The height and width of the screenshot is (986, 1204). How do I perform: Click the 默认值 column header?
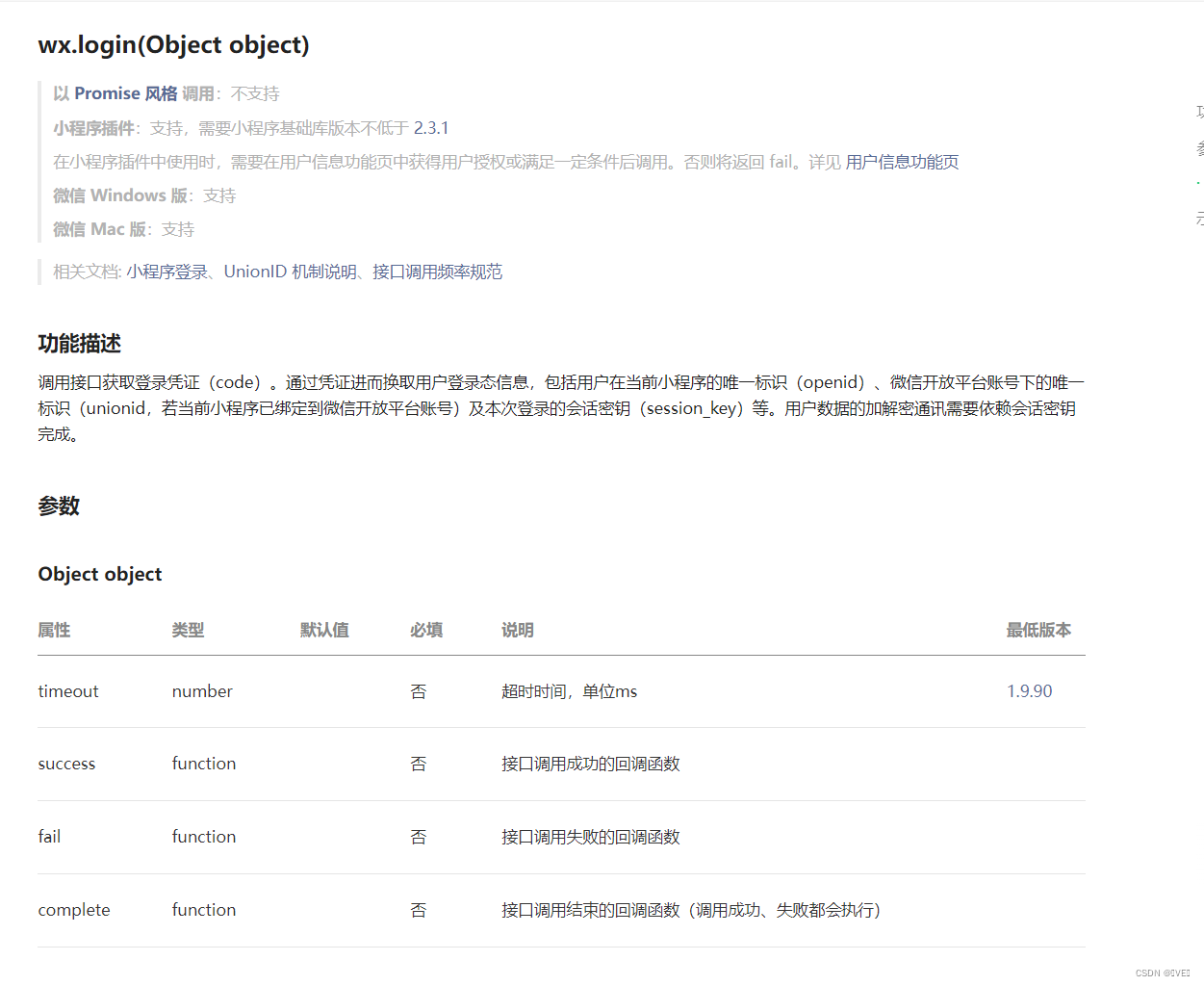[x=324, y=630]
